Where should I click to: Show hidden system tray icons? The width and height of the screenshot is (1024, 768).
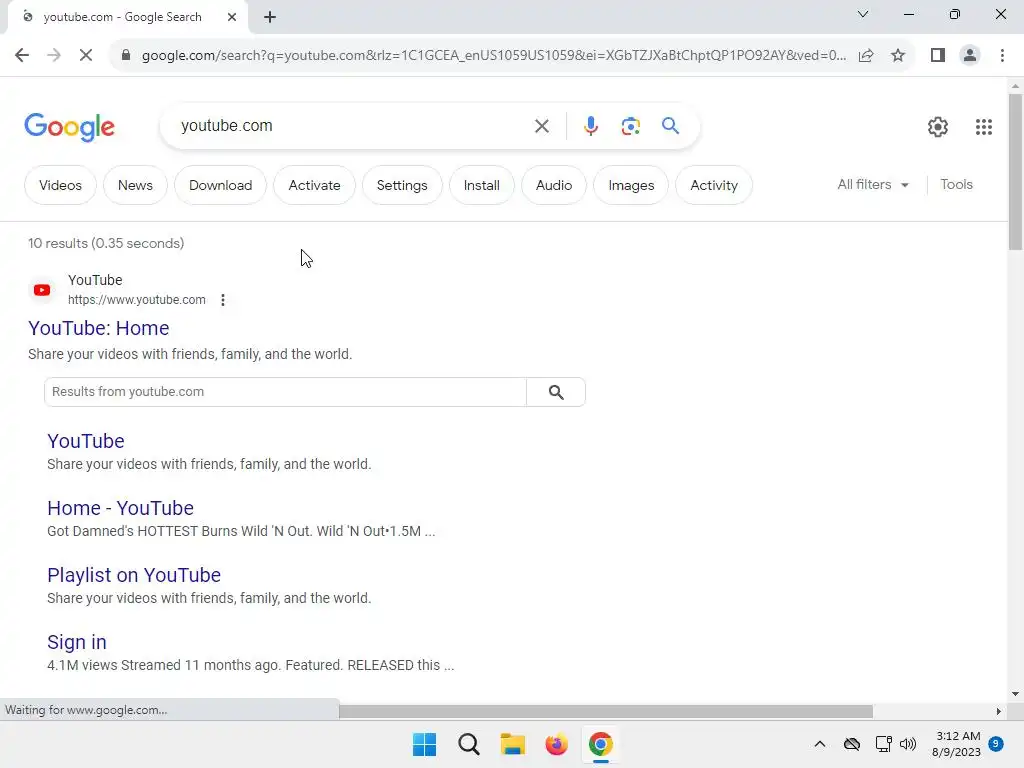[820, 744]
